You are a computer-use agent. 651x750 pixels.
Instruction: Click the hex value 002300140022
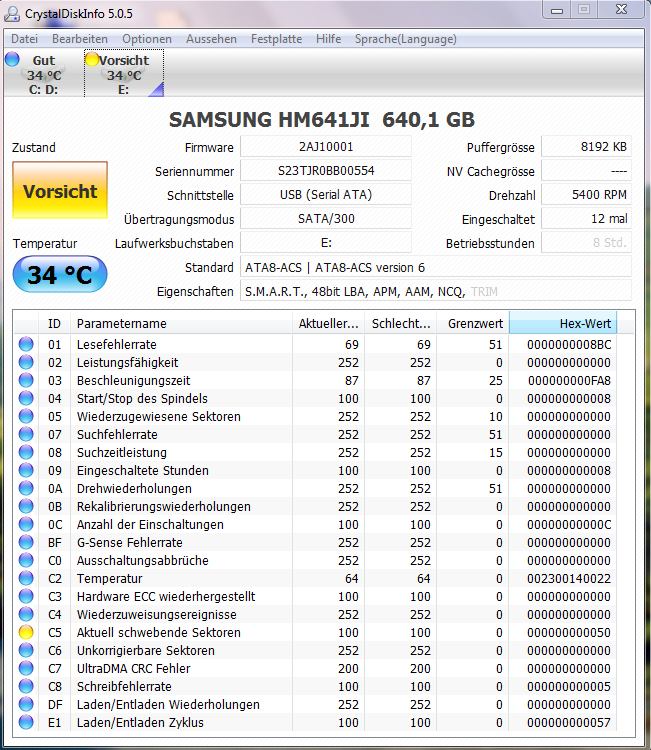click(x=569, y=579)
